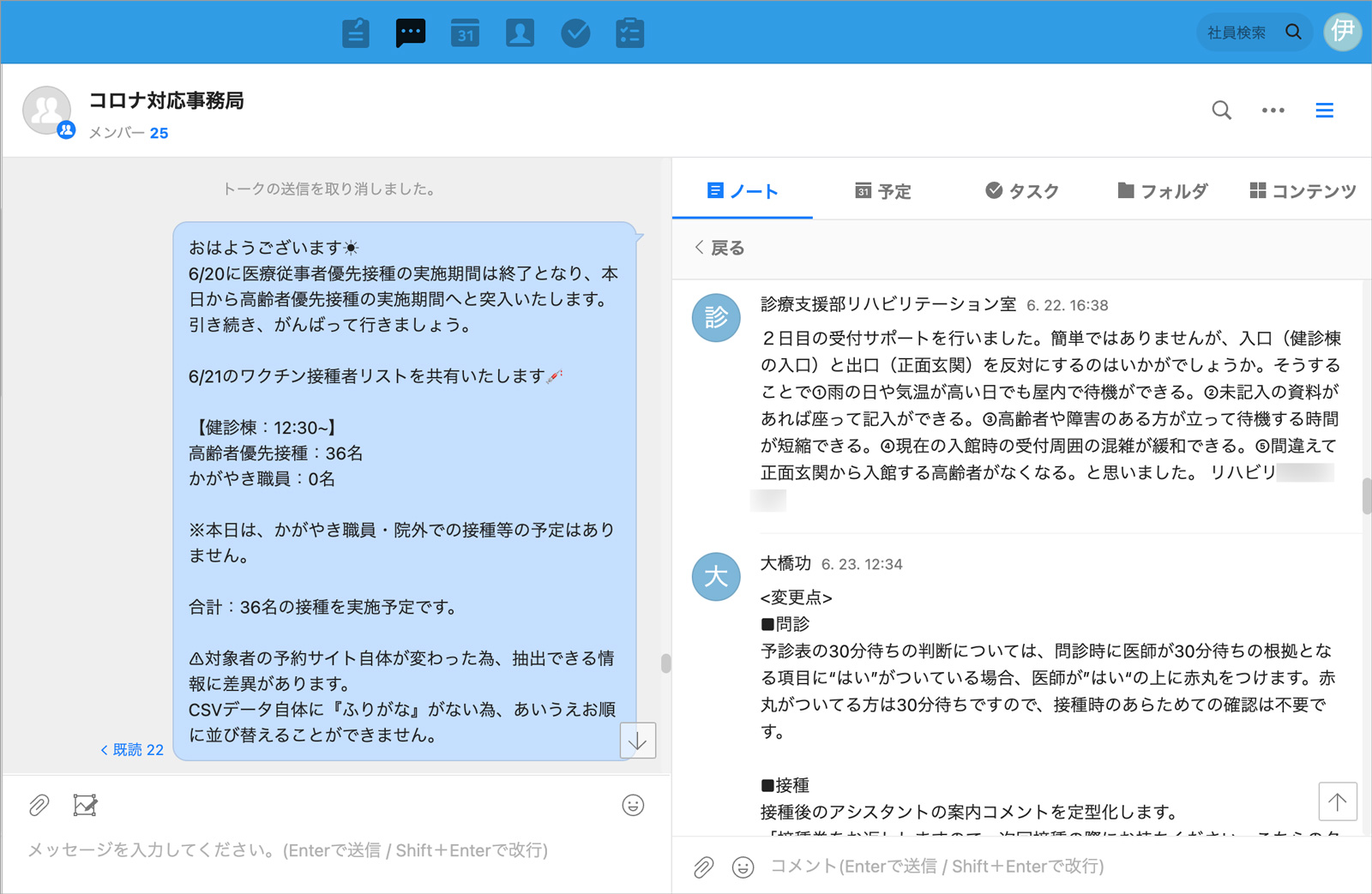The image size is (1372, 894).
Task: Jump to latest message with down arrow
Action: pos(637,741)
